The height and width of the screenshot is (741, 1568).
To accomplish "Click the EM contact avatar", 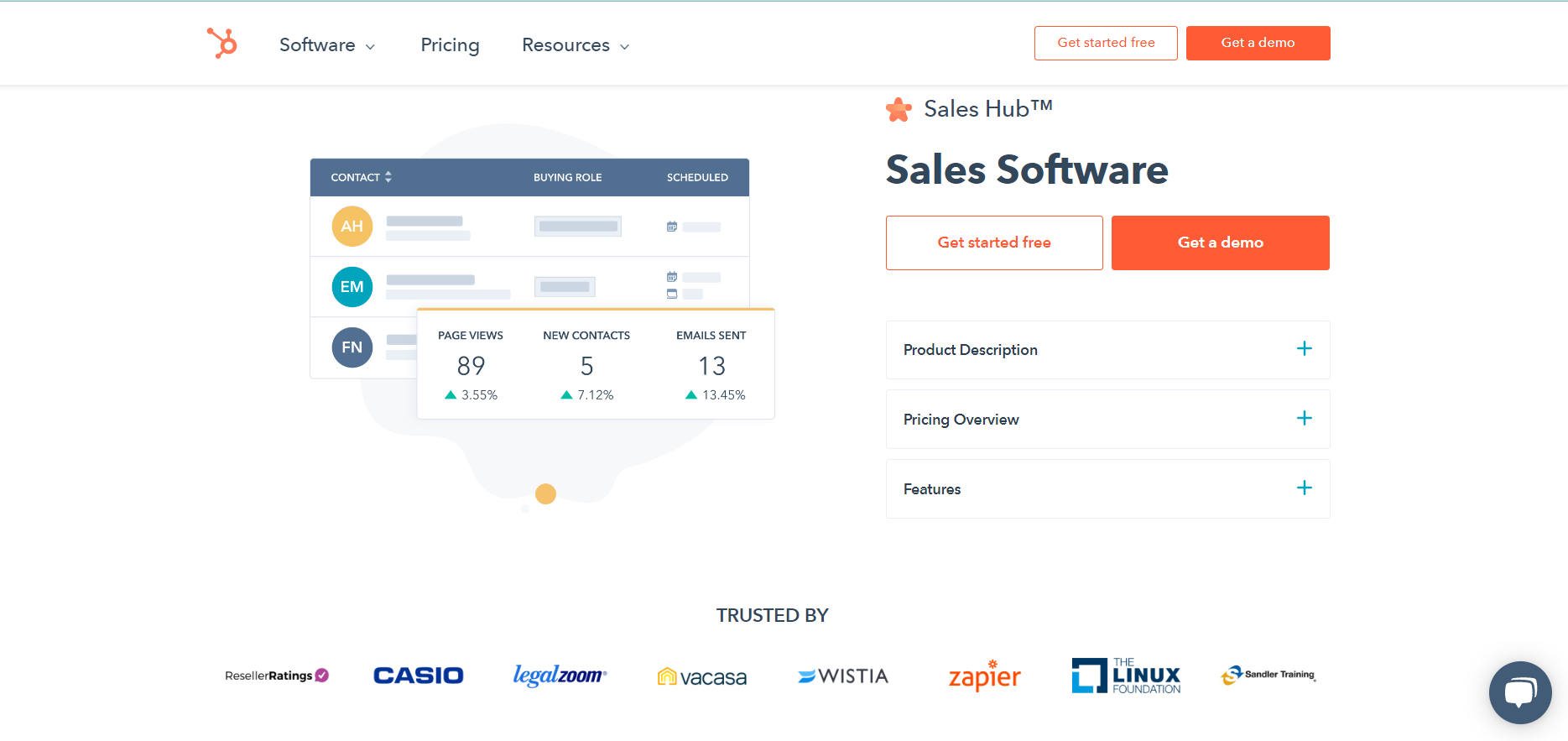I will point(352,287).
